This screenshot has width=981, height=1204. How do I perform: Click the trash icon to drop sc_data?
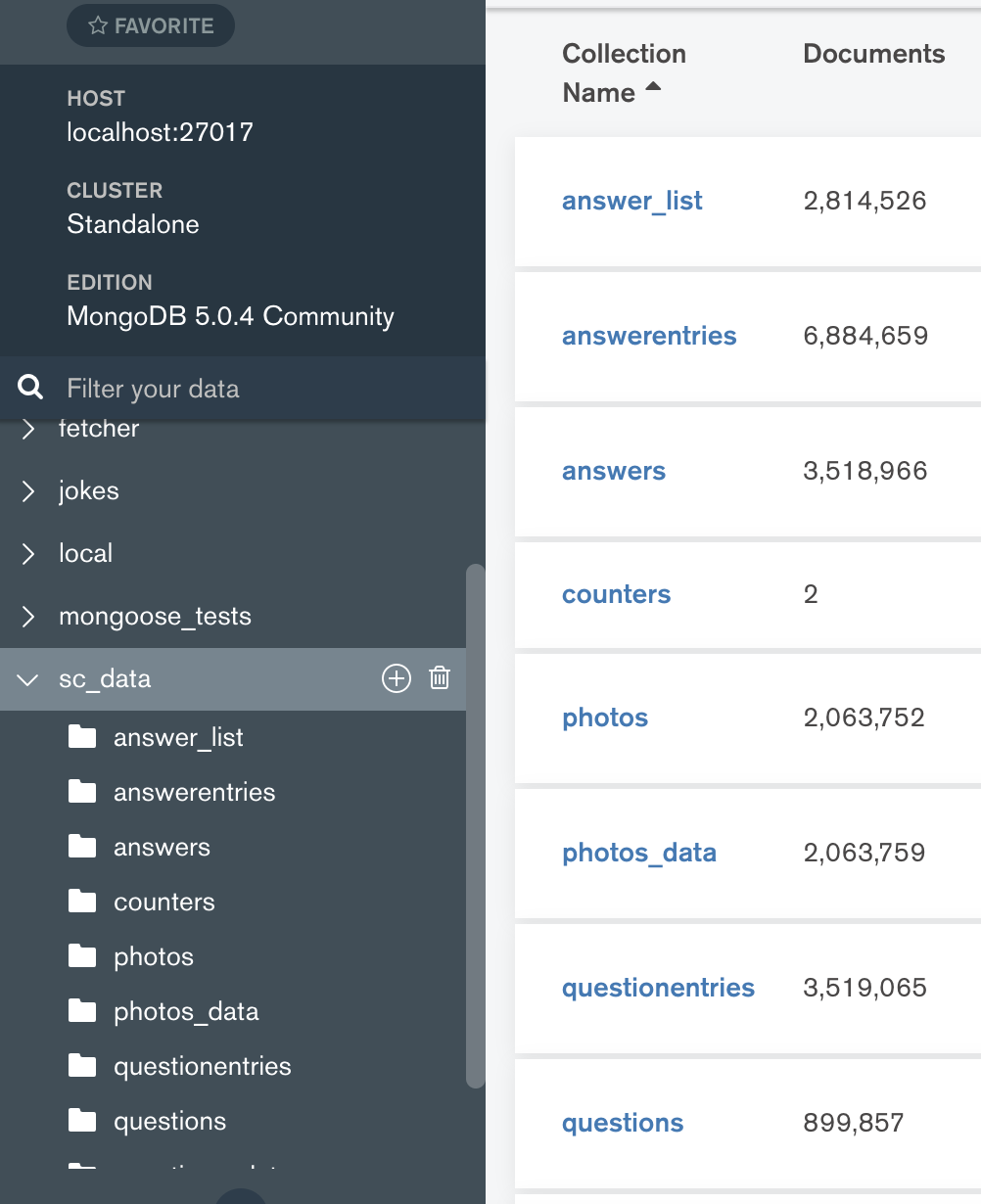(440, 678)
